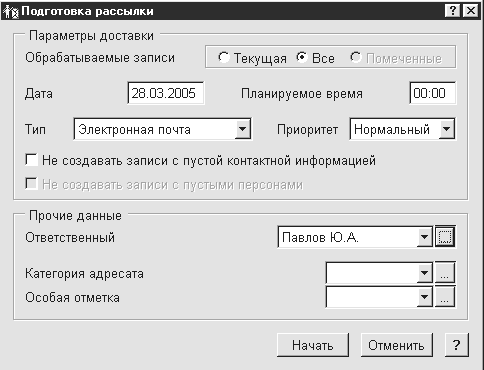Viewport: 484px width, 370px height.
Task: Click ellipsis button for Категория адресата
Action: coord(445,273)
